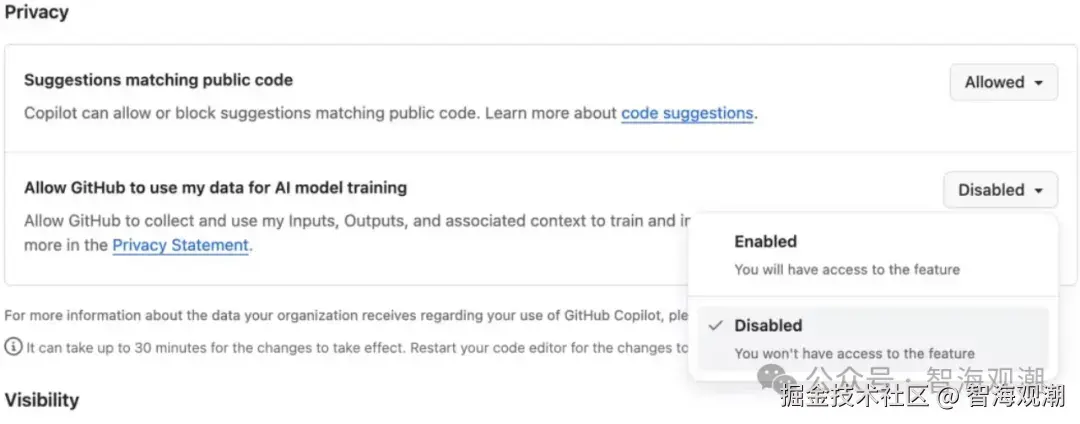Click the caret arrow on the Disabled button
The height and width of the screenshot is (424, 1080).
coord(1039,190)
